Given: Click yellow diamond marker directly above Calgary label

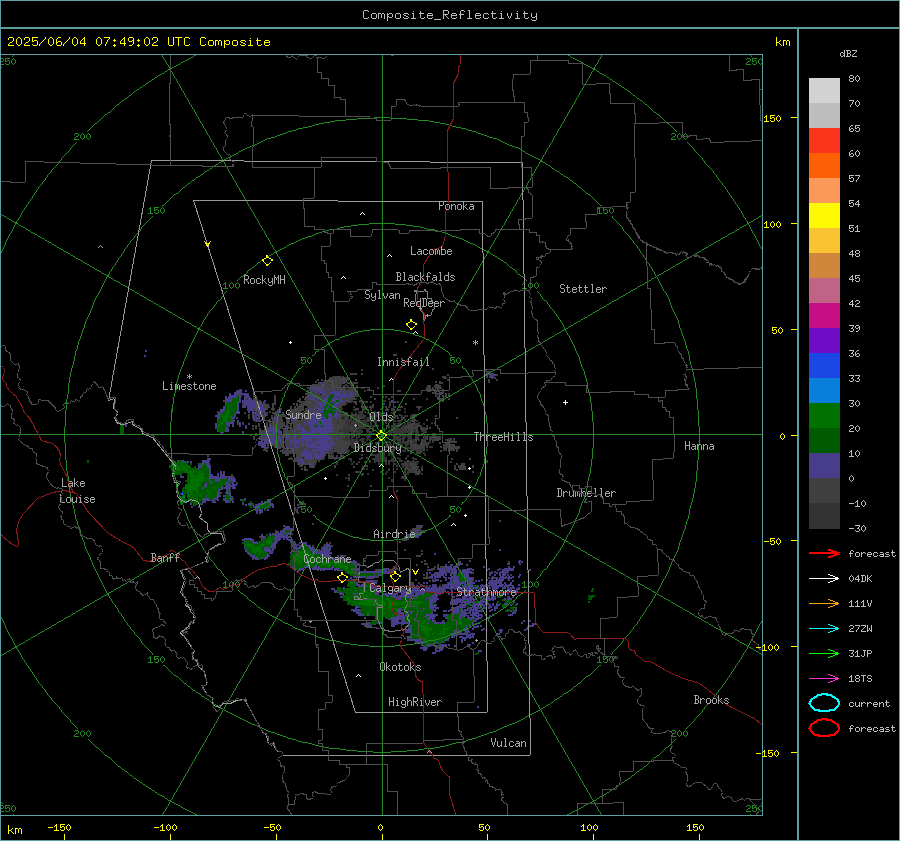Looking at the screenshot, I should [395, 576].
